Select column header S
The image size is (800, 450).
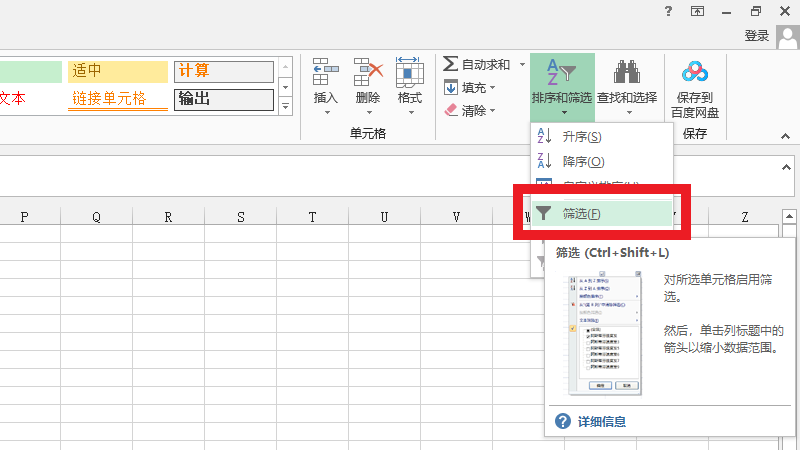click(x=241, y=217)
